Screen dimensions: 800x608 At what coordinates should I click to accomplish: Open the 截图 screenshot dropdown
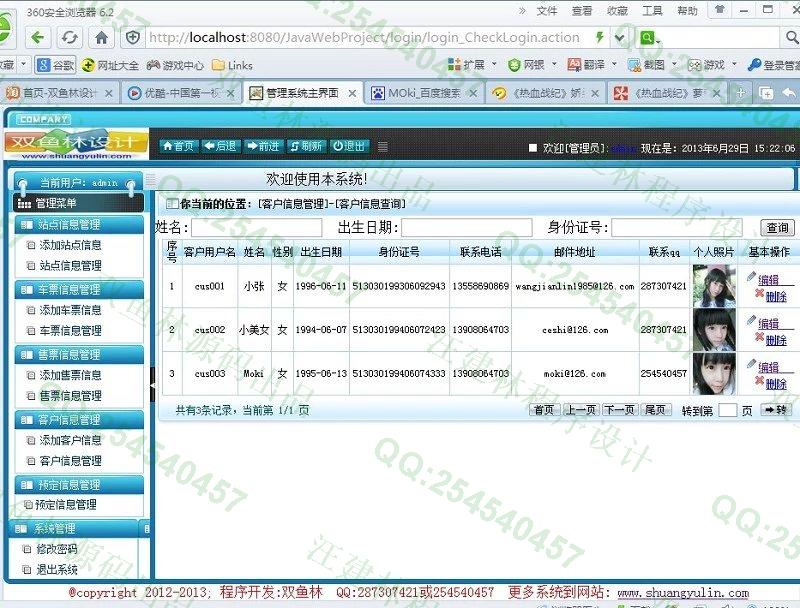pyautogui.click(x=652, y=65)
